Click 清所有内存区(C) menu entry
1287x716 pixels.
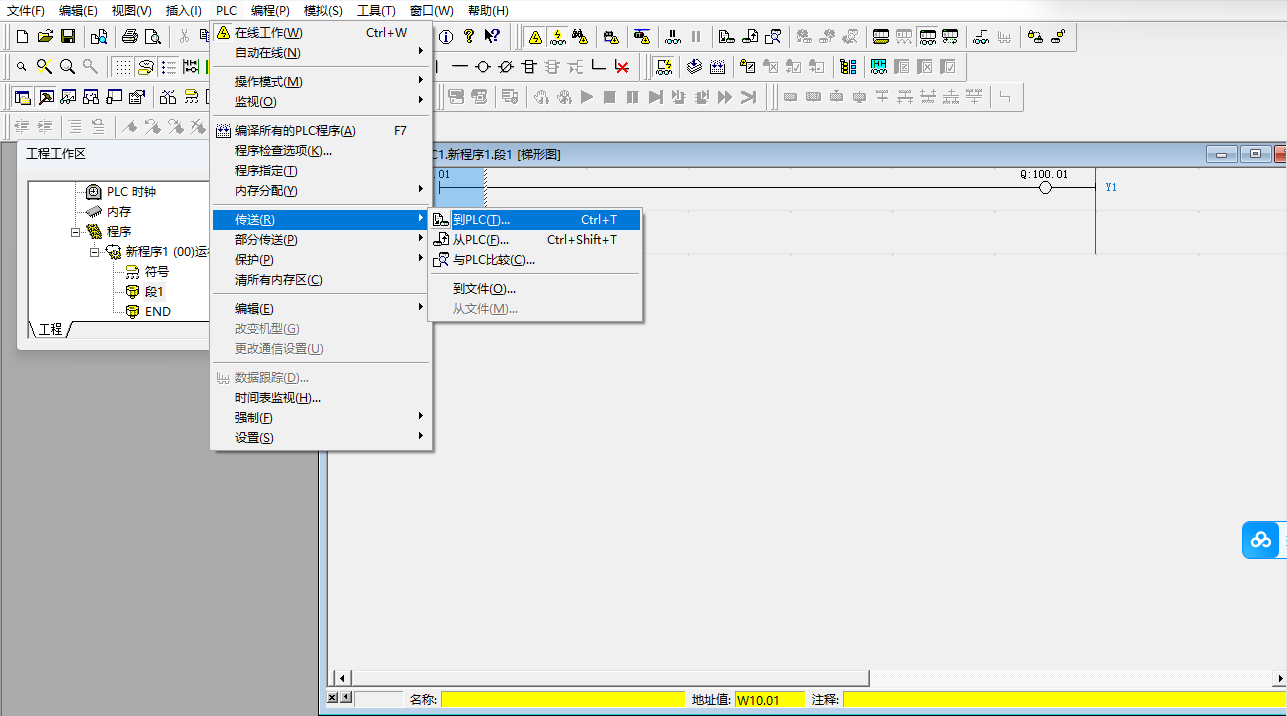tap(322, 280)
